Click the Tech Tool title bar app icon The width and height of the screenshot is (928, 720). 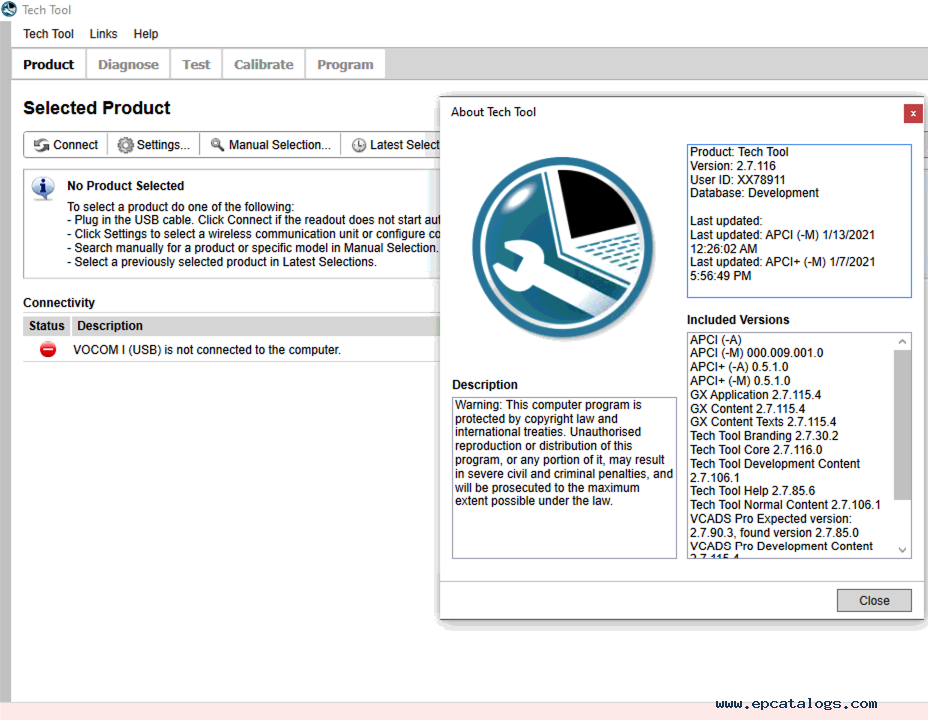point(9,10)
